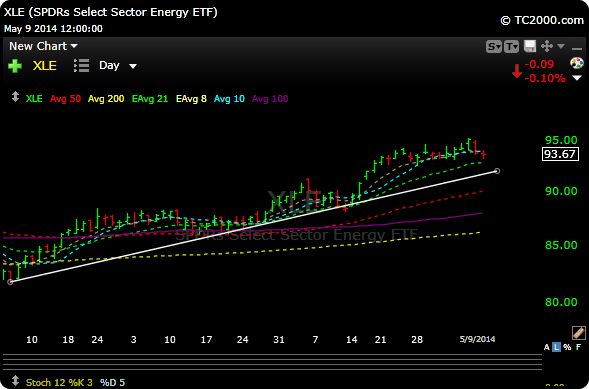Grab the trendline's upper right endpoint handle
Screen dimensions: 589x389
(497, 171)
